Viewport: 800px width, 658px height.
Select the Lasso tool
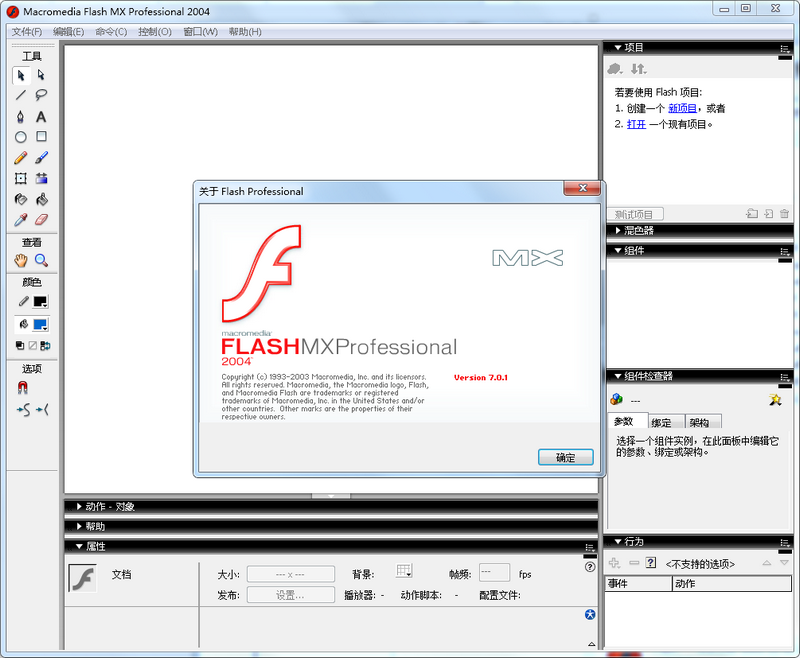pos(41,97)
